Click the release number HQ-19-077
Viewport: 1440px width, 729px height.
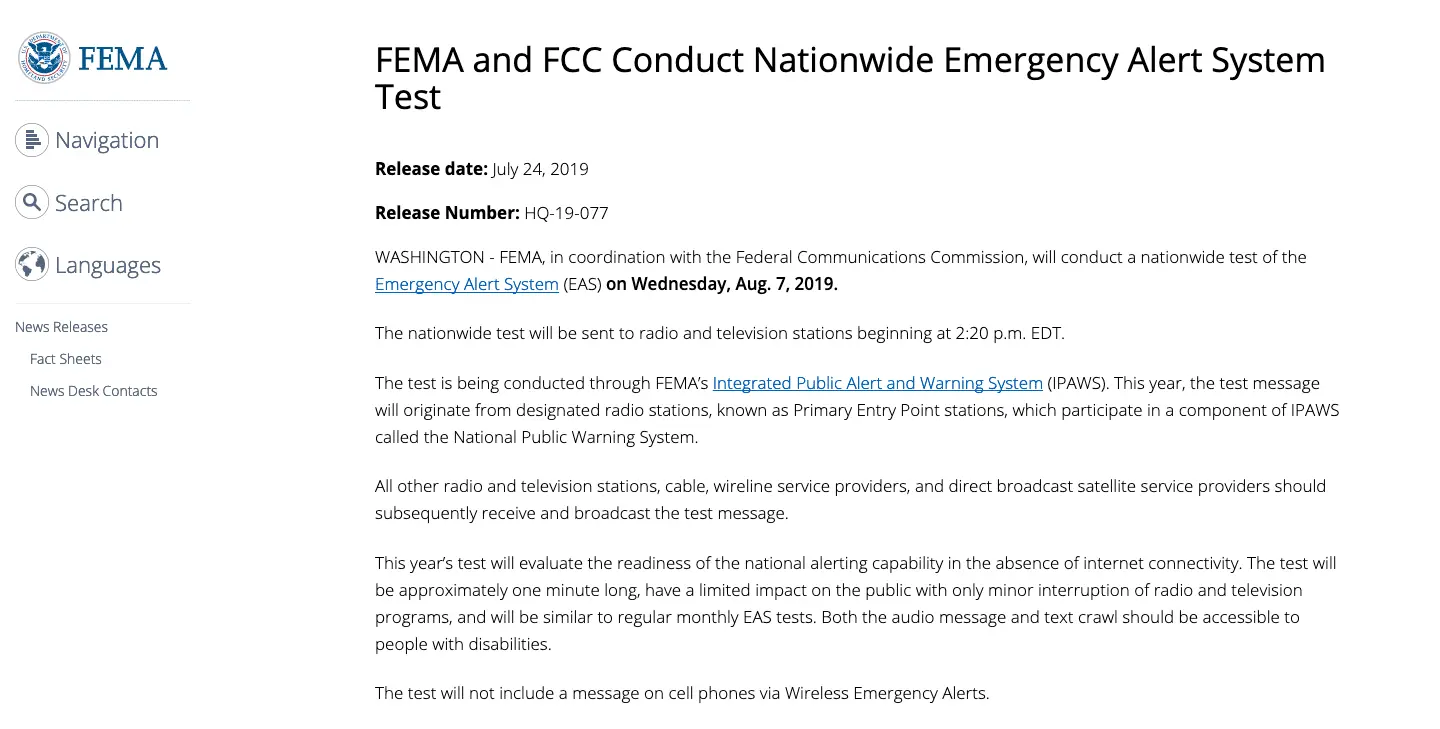pos(566,213)
